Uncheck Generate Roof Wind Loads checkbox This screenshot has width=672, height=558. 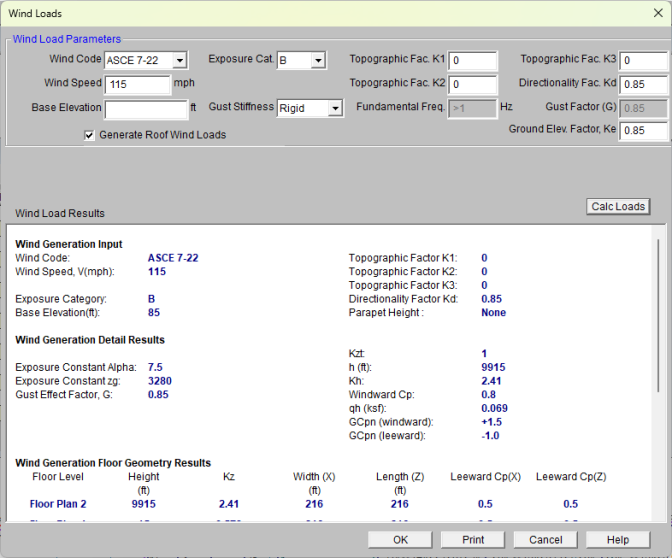(x=90, y=135)
